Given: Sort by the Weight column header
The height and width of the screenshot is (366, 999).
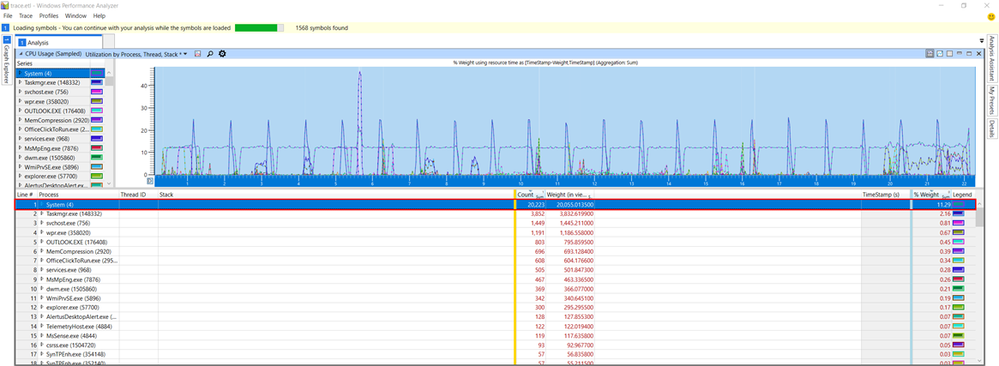Looking at the screenshot, I should pos(566,194).
